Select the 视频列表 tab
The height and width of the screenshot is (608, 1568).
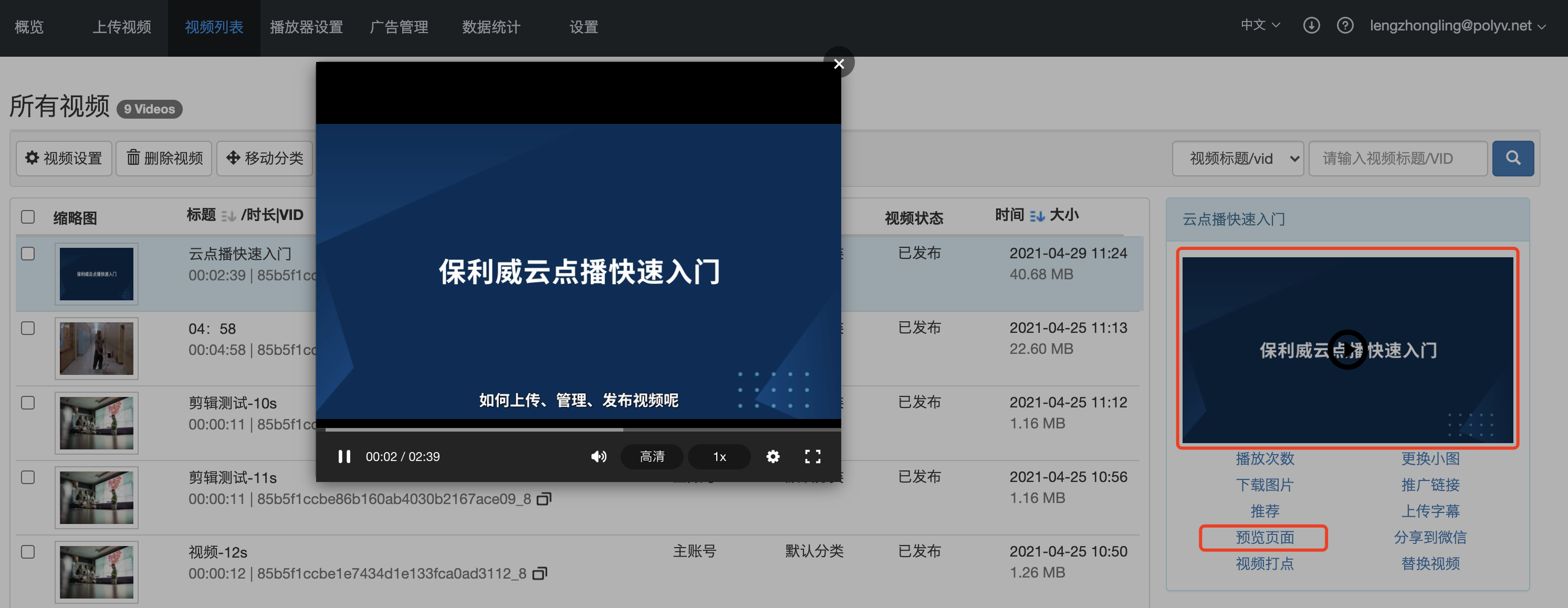click(214, 27)
